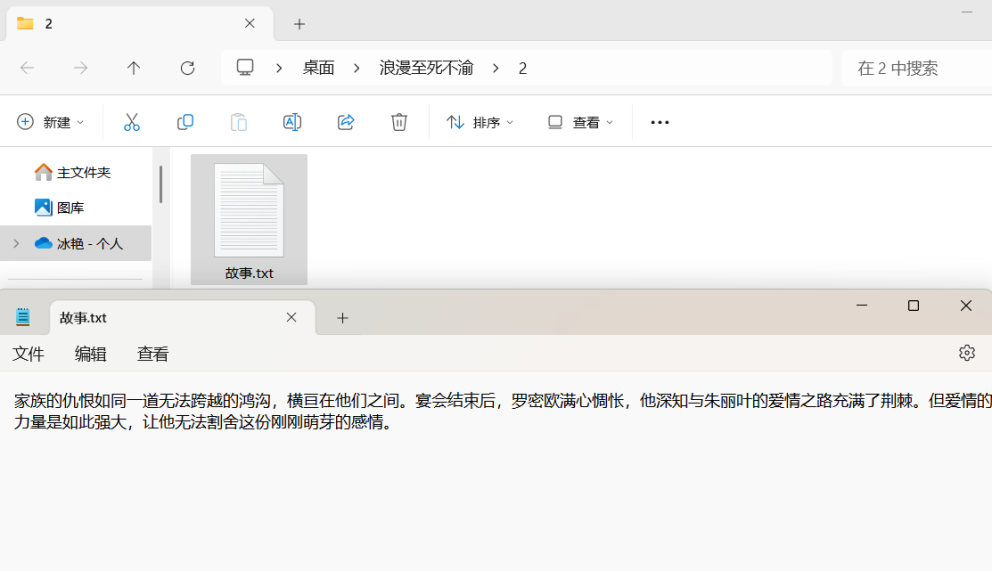Close the 故事.txt Notepad tab
The image size is (992, 572).
(291, 318)
